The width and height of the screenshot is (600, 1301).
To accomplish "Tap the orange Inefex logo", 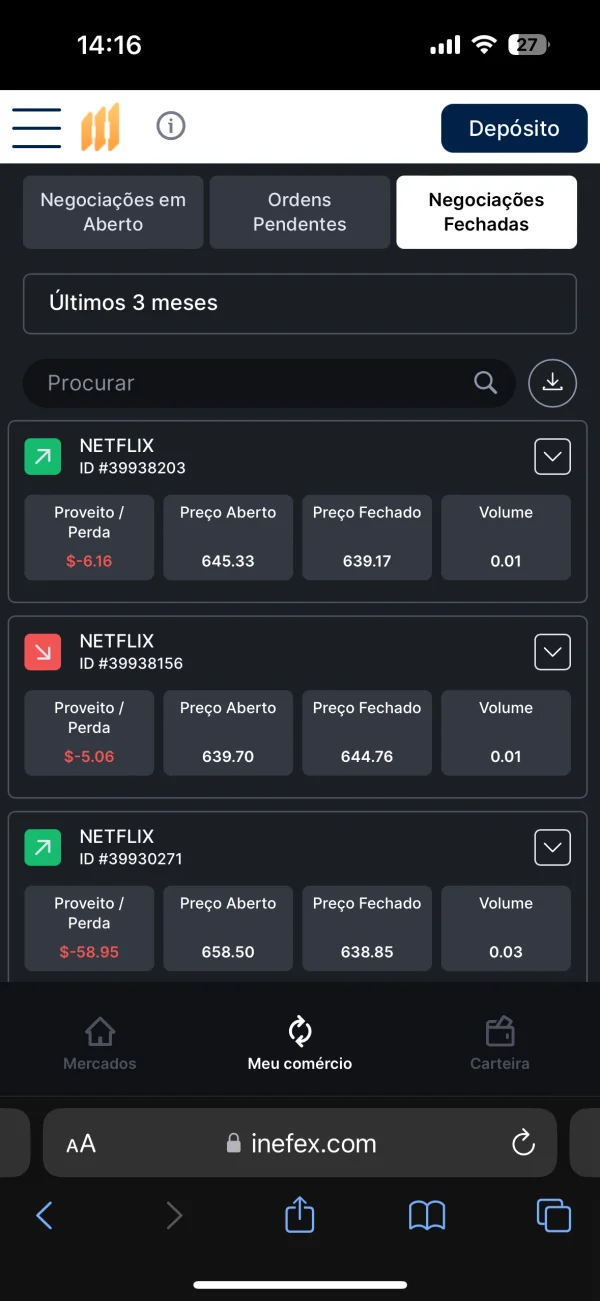I will point(100,127).
